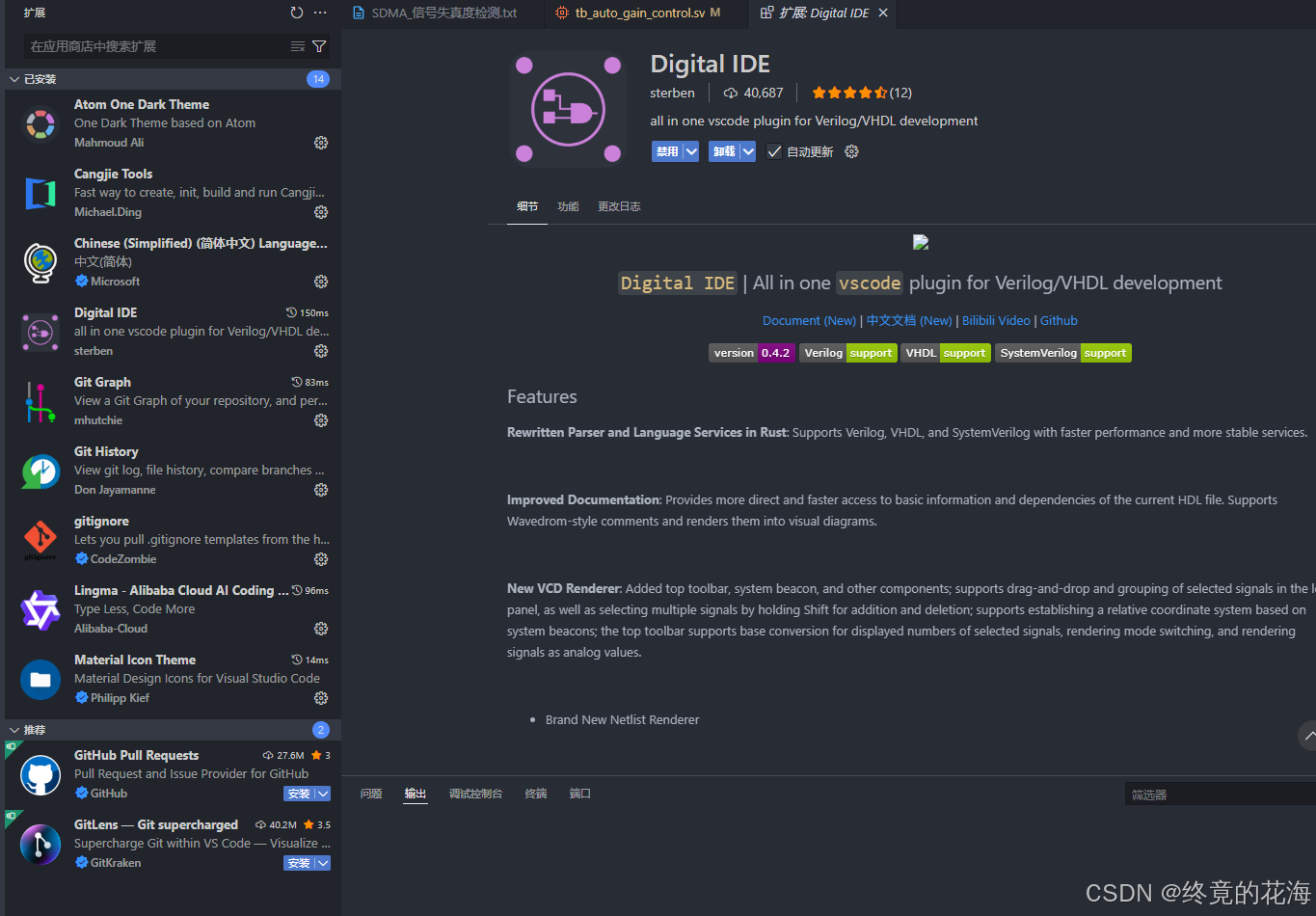Open extensions panel more actions menu
Screen dimensions: 1316x916
click(320, 13)
